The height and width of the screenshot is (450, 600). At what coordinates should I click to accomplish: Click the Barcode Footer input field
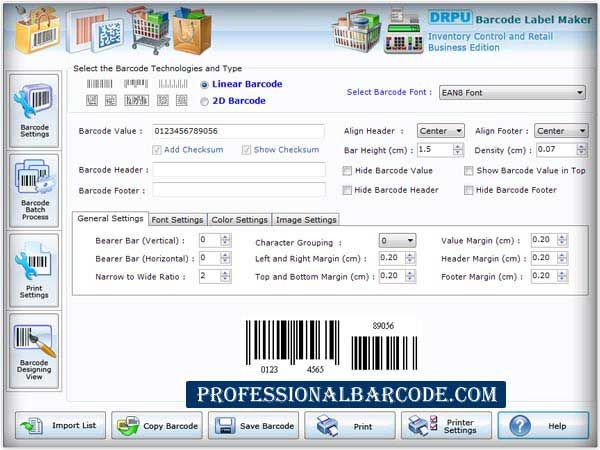(x=239, y=190)
